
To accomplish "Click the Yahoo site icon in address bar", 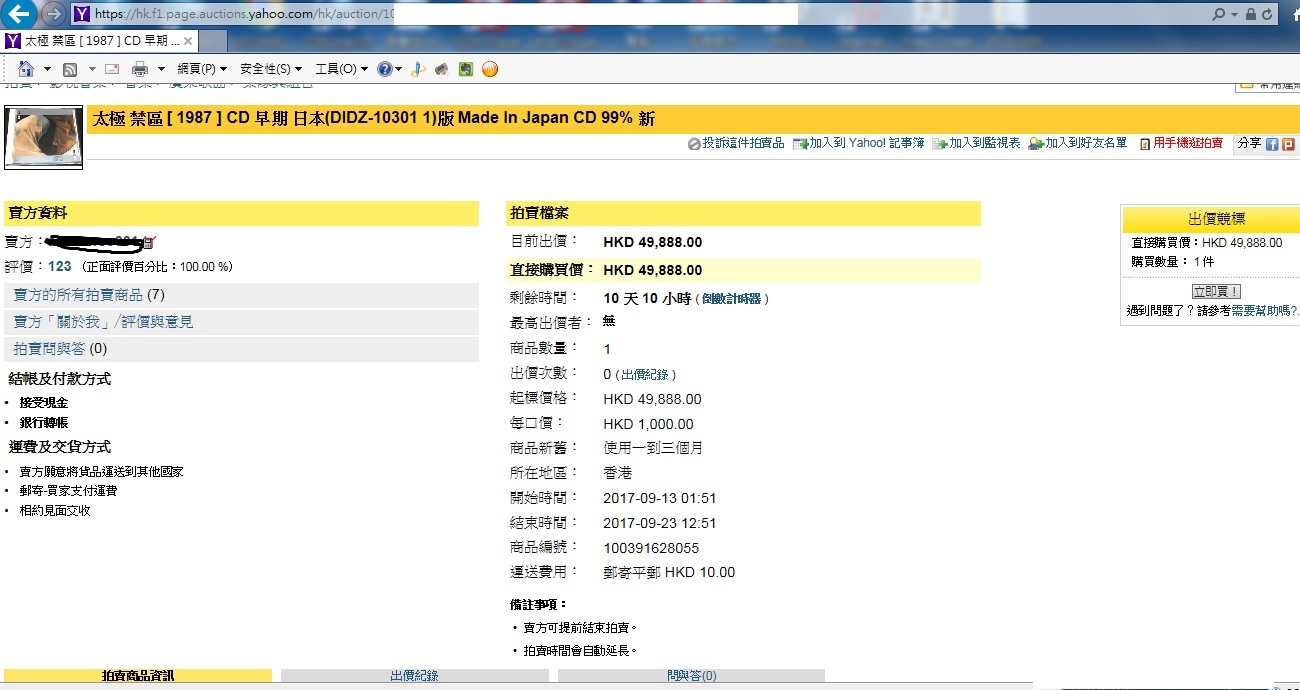I will coord(82,15).
